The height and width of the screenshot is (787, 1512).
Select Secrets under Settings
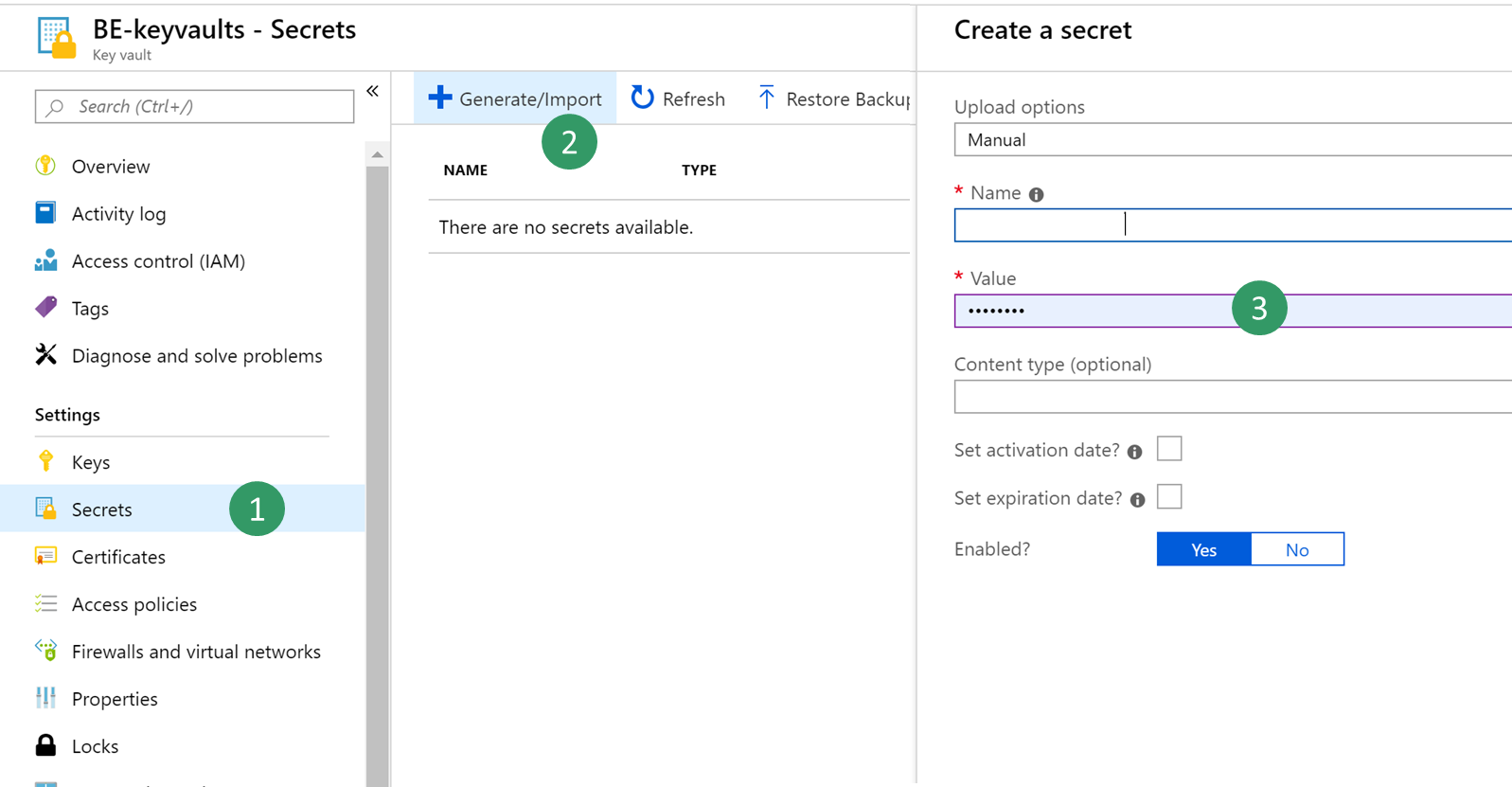tap(184, 509)
